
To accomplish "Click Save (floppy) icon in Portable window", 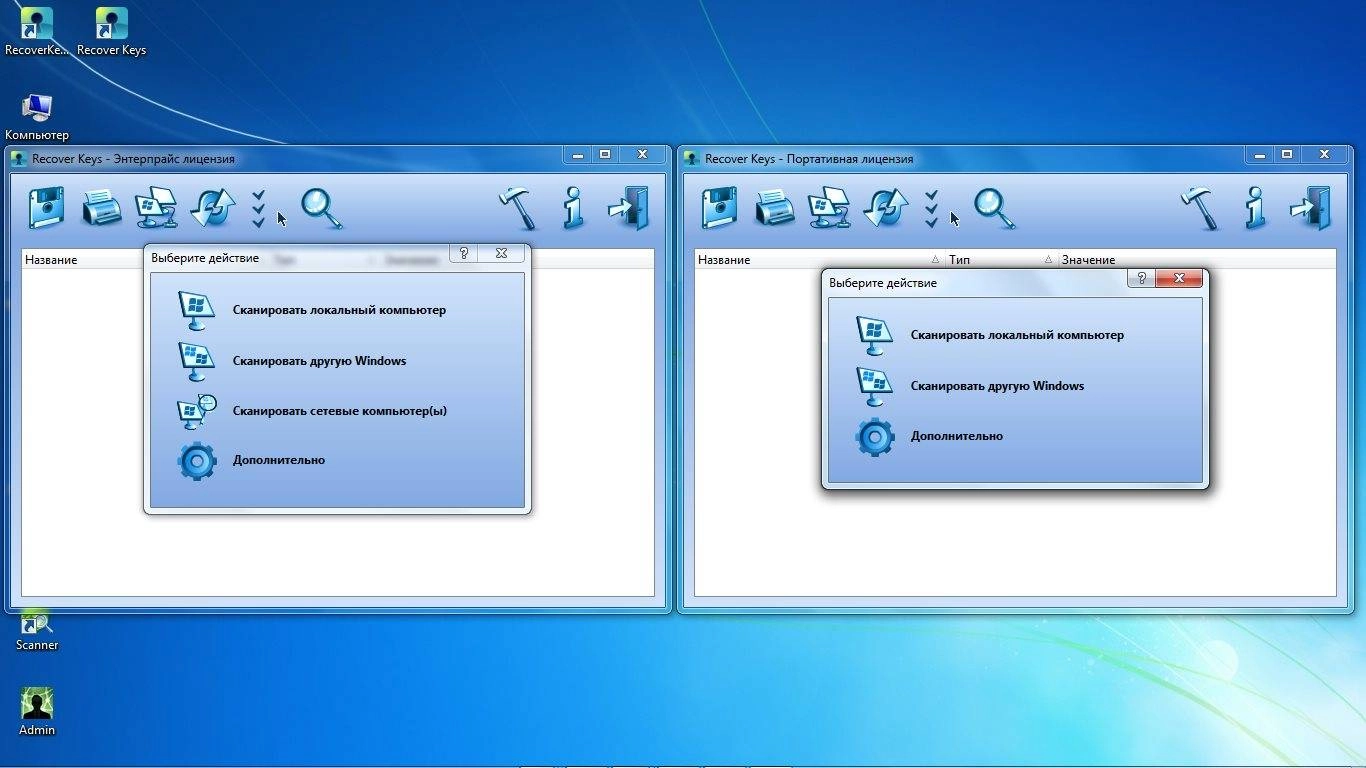I will click(719, 208).
